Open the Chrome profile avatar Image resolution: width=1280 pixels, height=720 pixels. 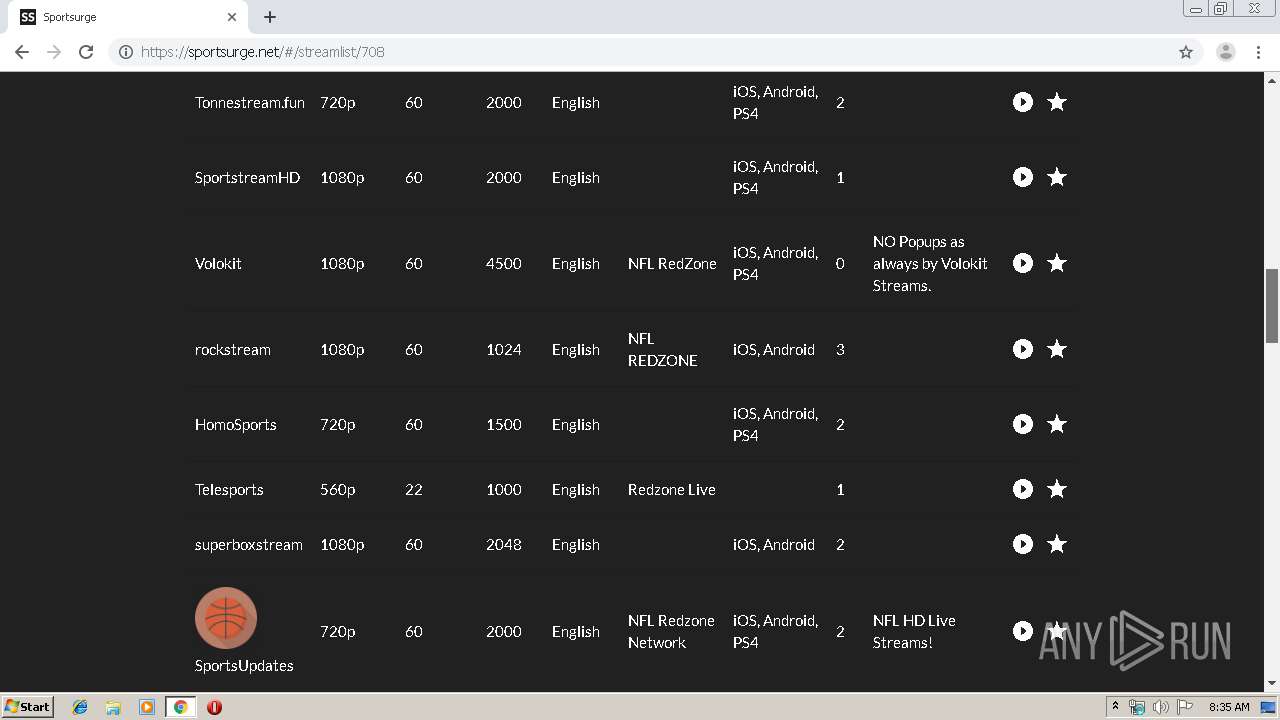point(1226,52)
